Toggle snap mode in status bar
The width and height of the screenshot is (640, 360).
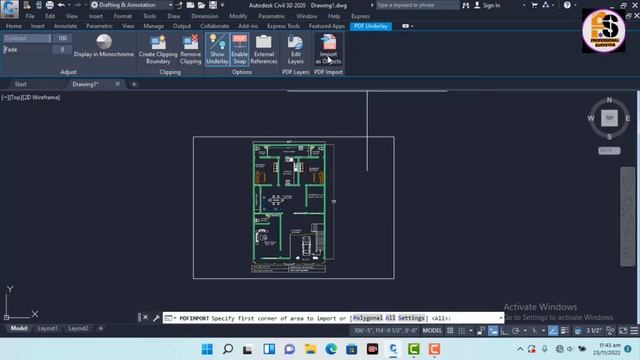tap(462, 331)
